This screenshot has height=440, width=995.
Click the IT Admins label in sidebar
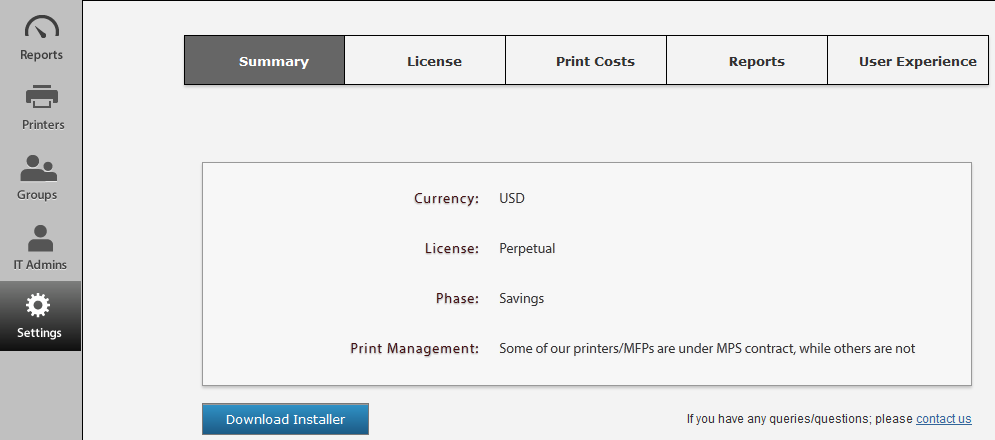[x=40, y=264]
